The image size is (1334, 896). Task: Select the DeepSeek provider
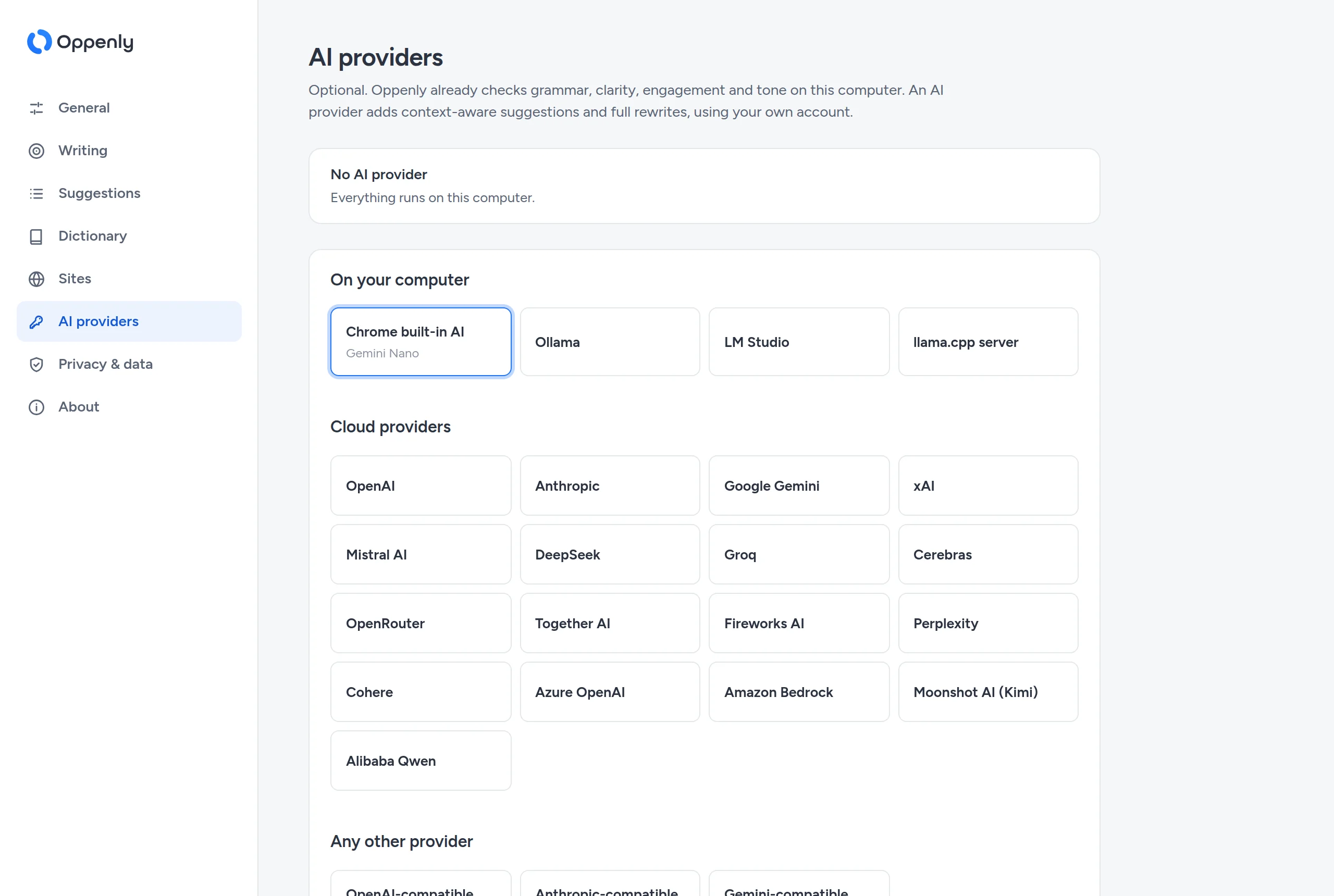(x=610, y=554)
